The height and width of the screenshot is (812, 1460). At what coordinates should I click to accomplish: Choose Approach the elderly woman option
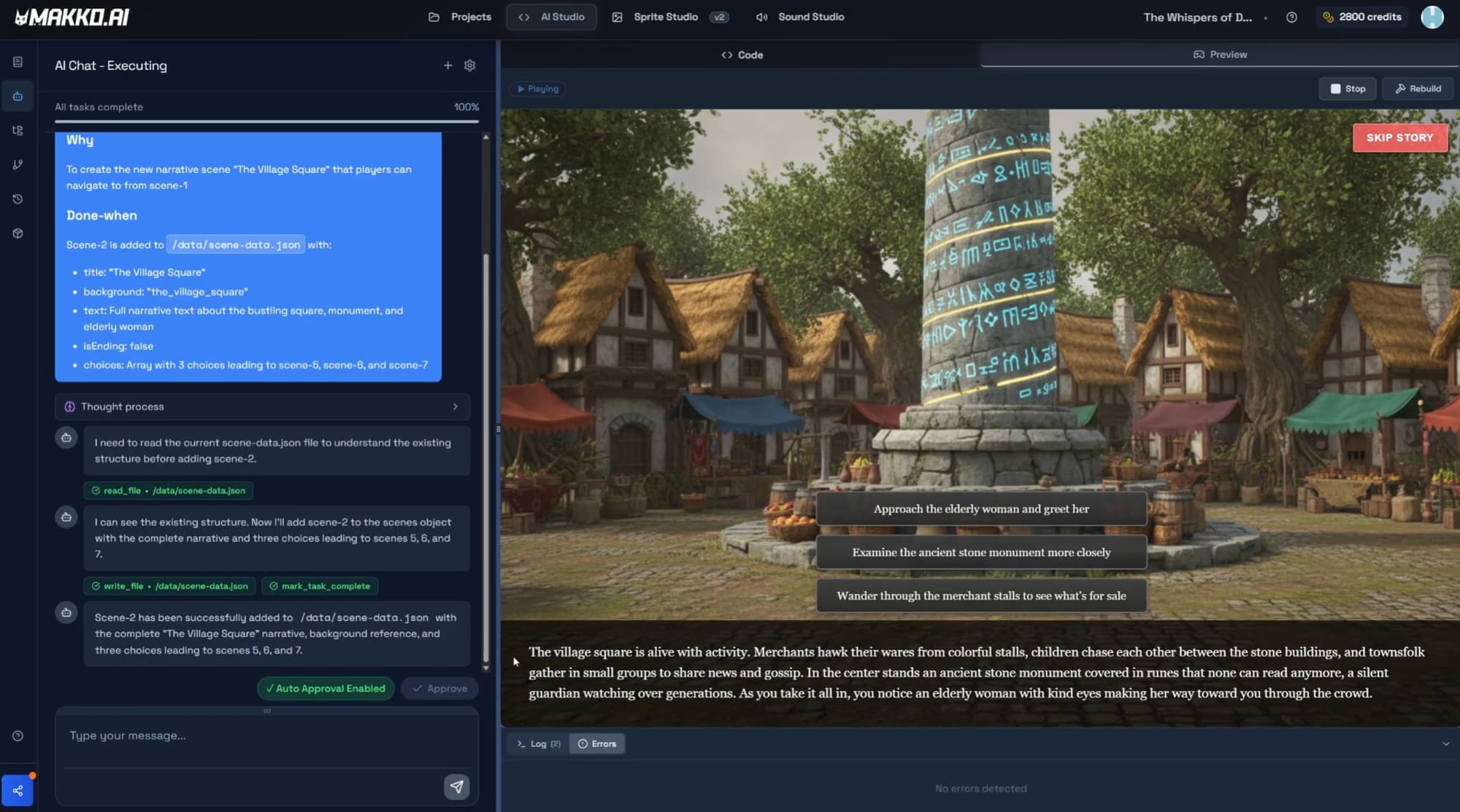pos(980,509)
